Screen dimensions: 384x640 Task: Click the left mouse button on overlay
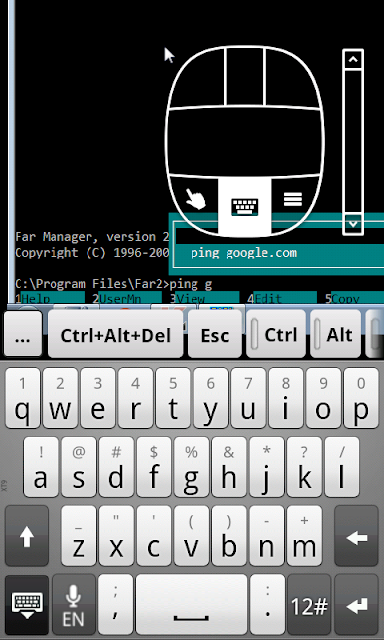[198, 78]
